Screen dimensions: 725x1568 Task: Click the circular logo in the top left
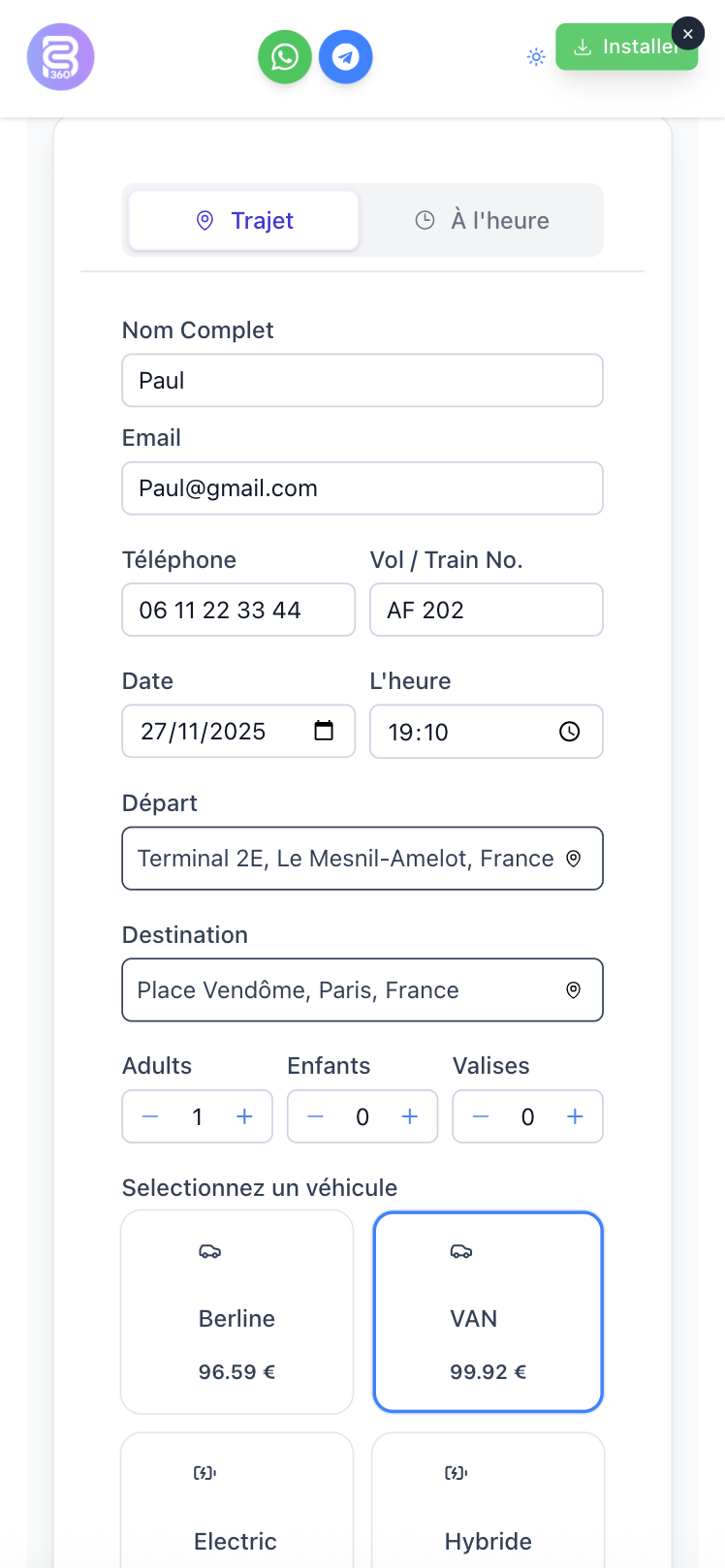coord(60,56)
